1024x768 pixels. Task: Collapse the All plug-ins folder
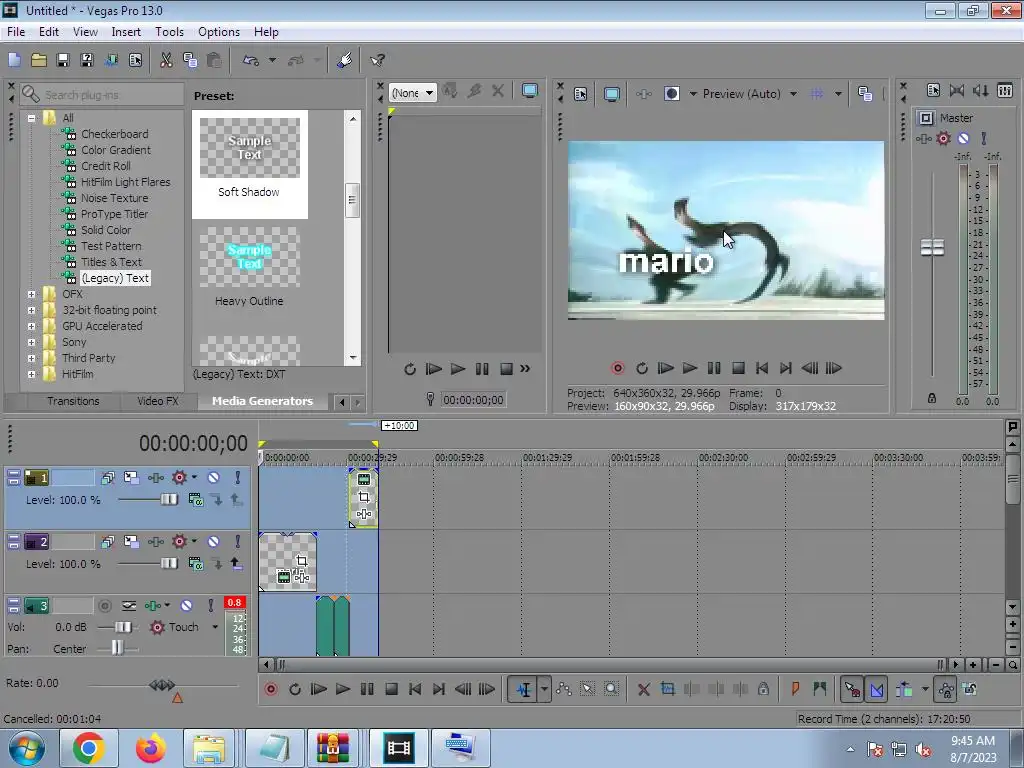tap(31, 118)
